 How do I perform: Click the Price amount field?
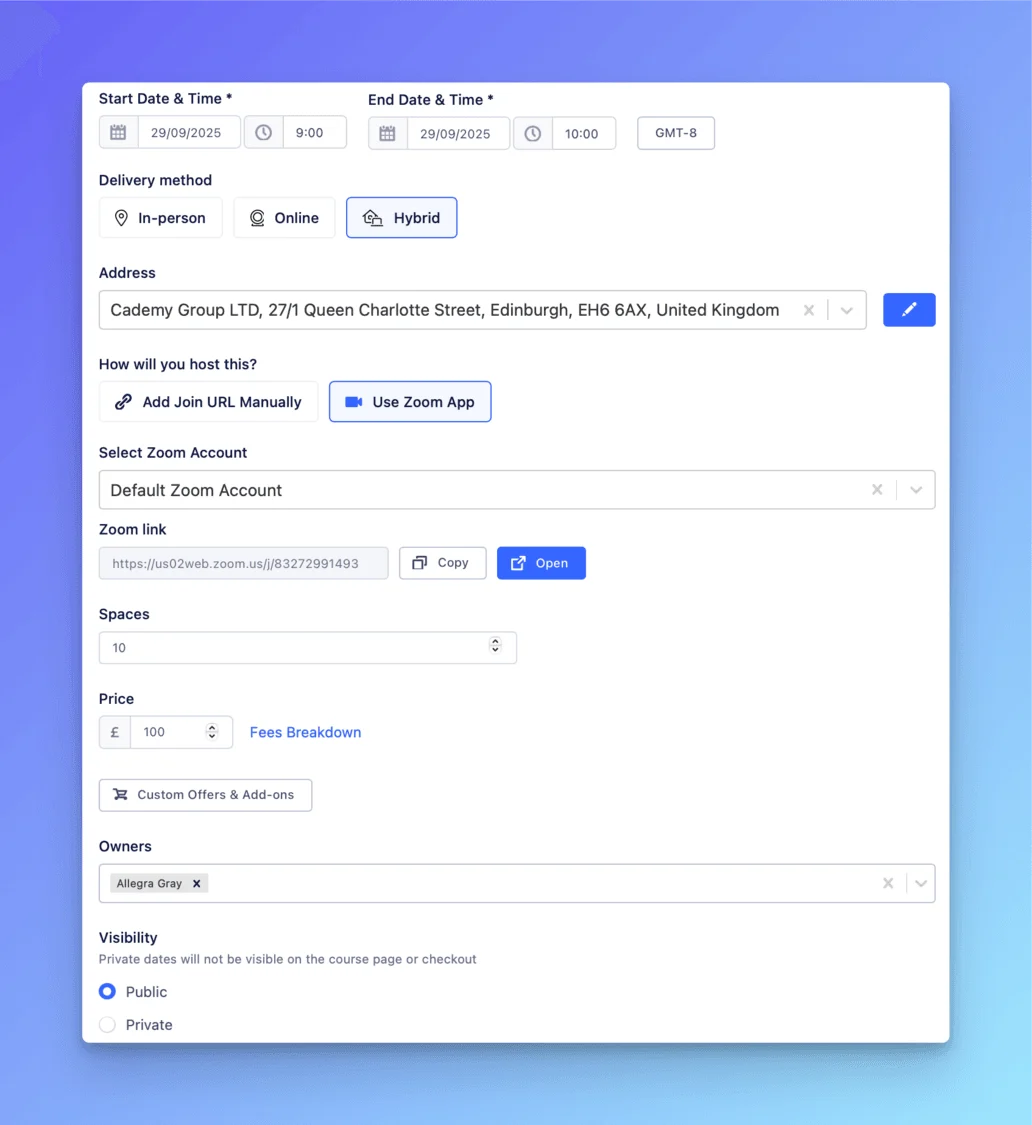pyautogui.click(x=181, y=733)
